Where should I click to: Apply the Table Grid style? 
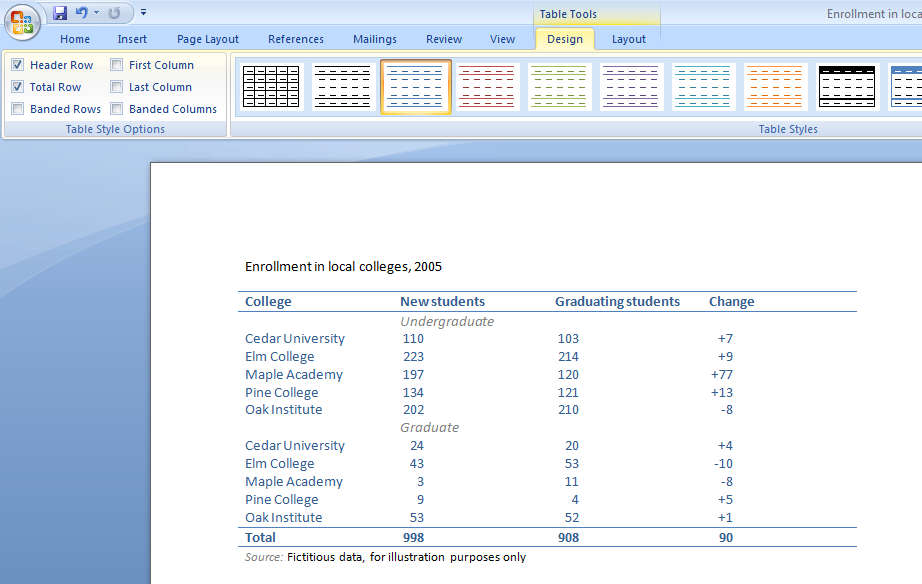270,87
